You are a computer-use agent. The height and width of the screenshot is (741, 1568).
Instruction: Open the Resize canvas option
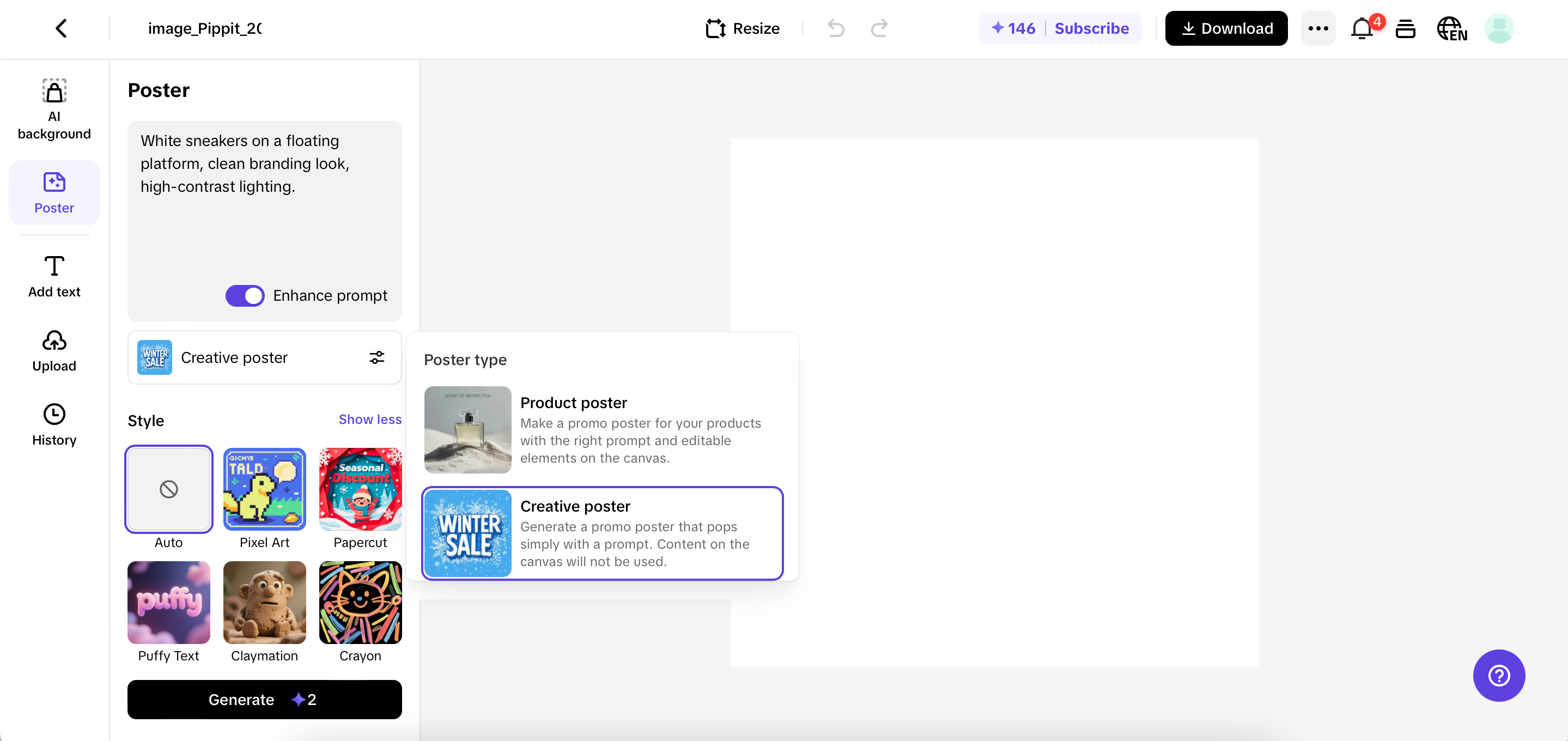click(x=742, y=28)
